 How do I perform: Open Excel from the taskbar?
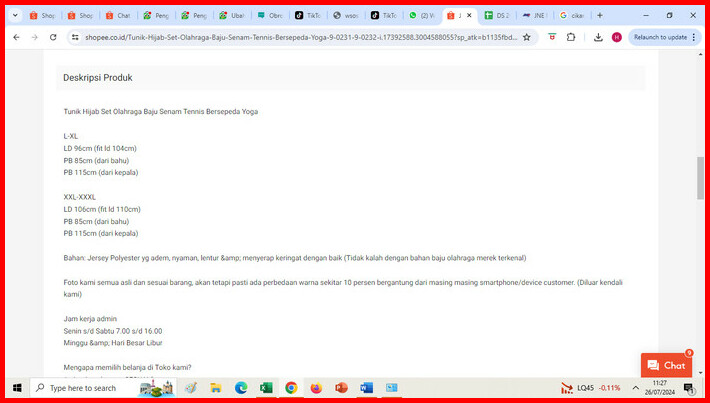(267, 388)
